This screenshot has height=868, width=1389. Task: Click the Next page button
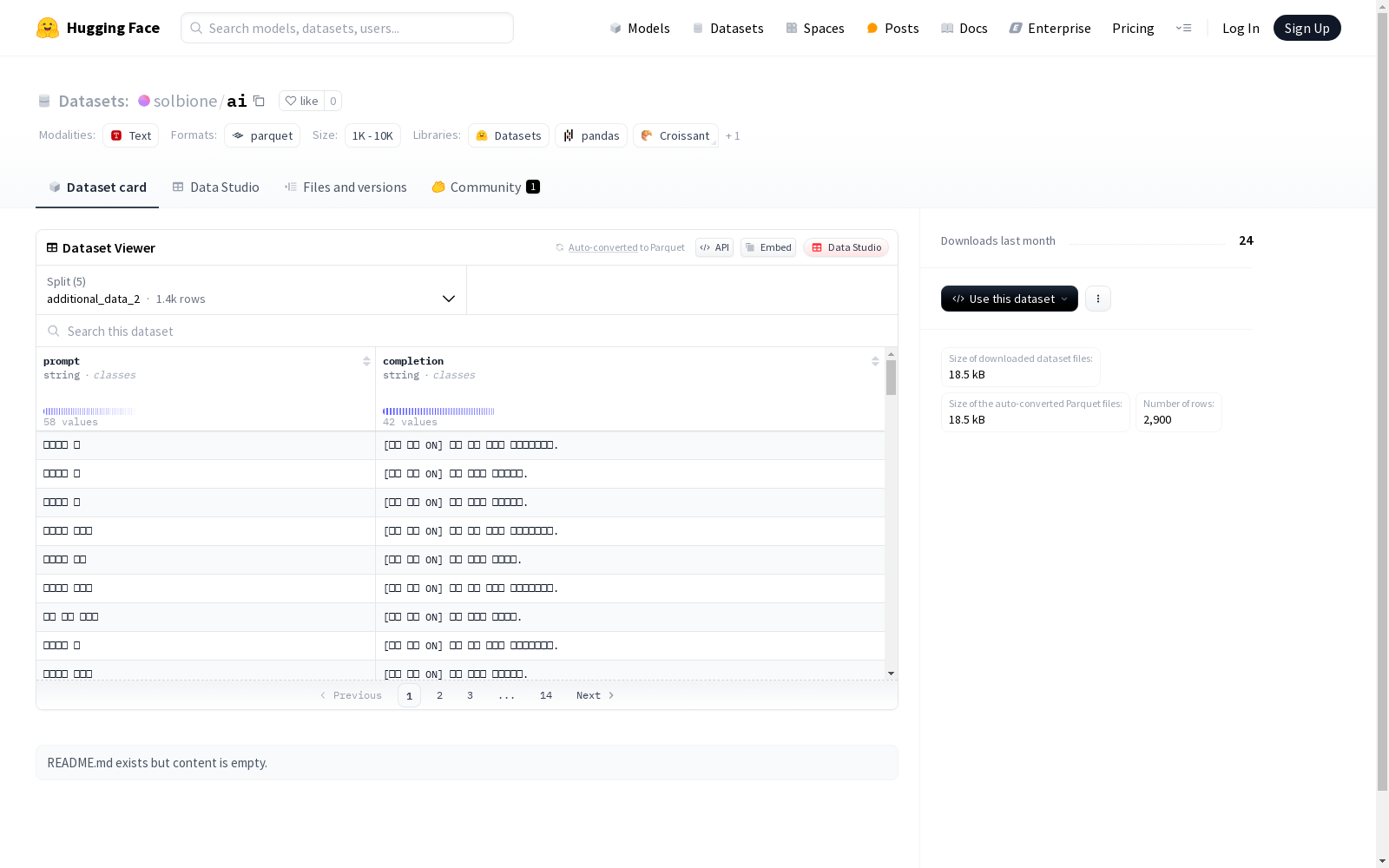point(596,695)
